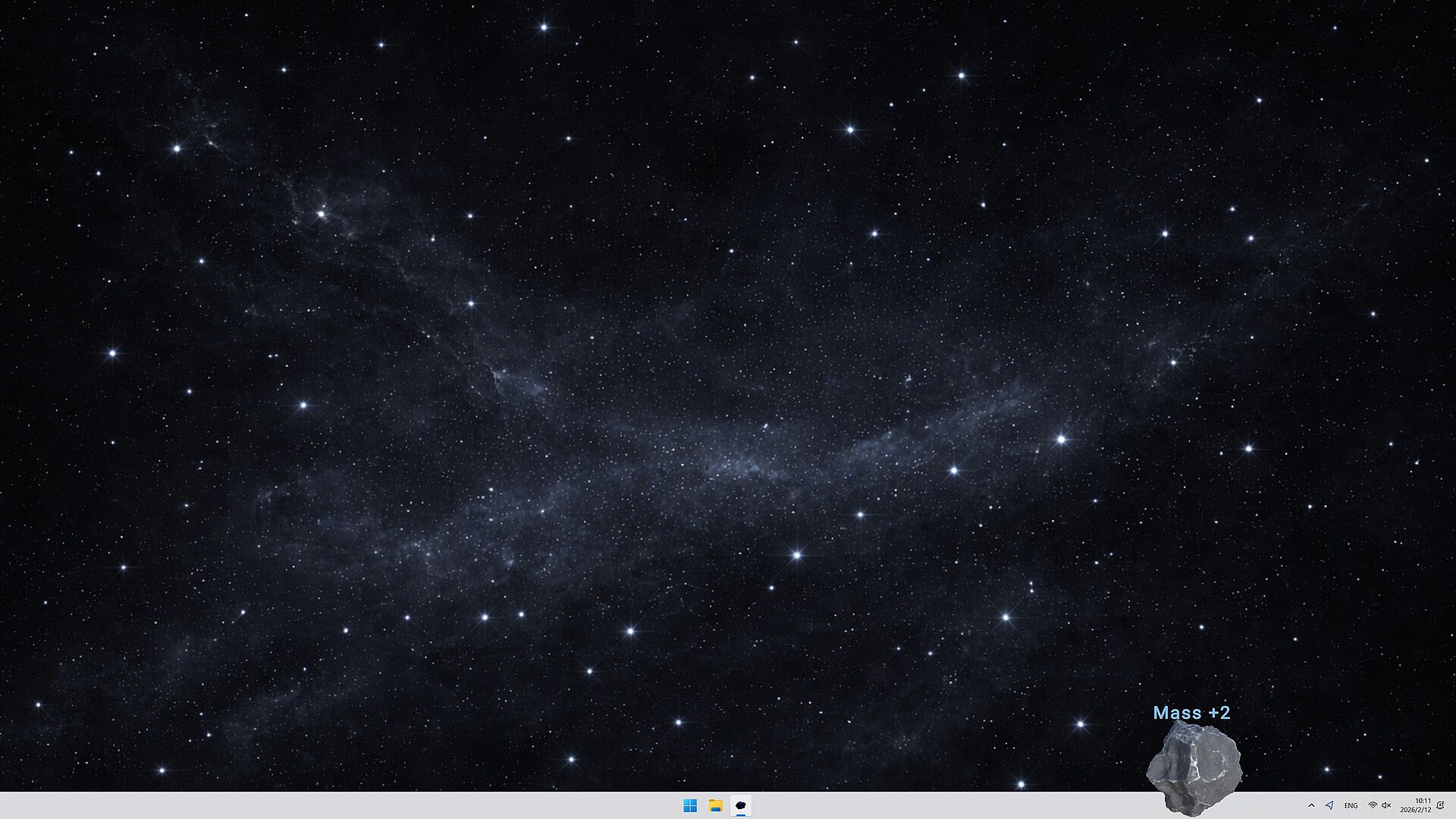Open the ENG input language switcher
Screen dimensions: 1456x819
[1351, 805]
